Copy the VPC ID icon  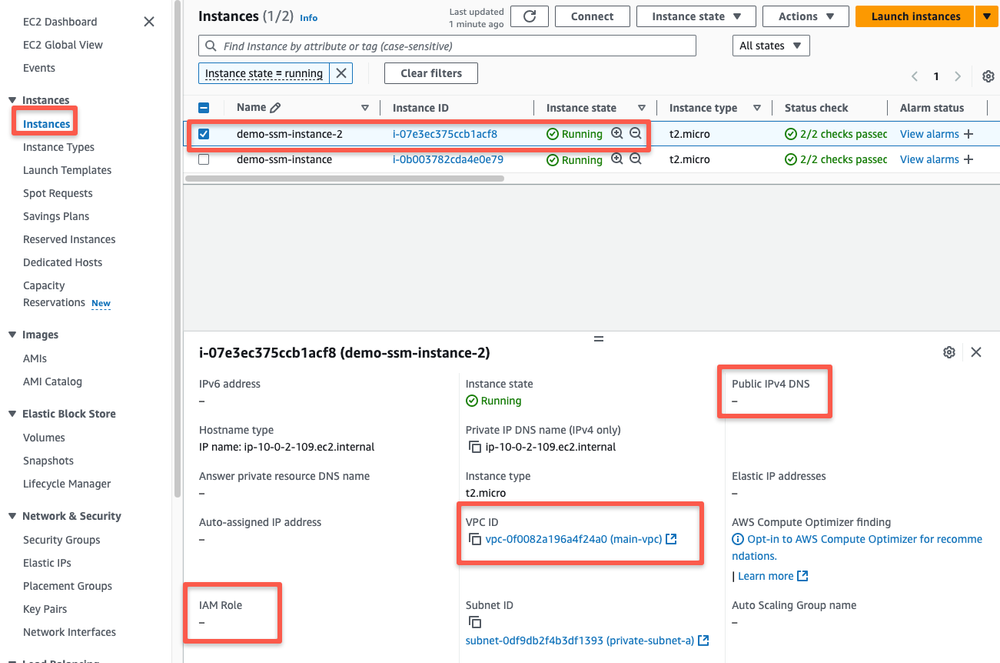(474, 539)
